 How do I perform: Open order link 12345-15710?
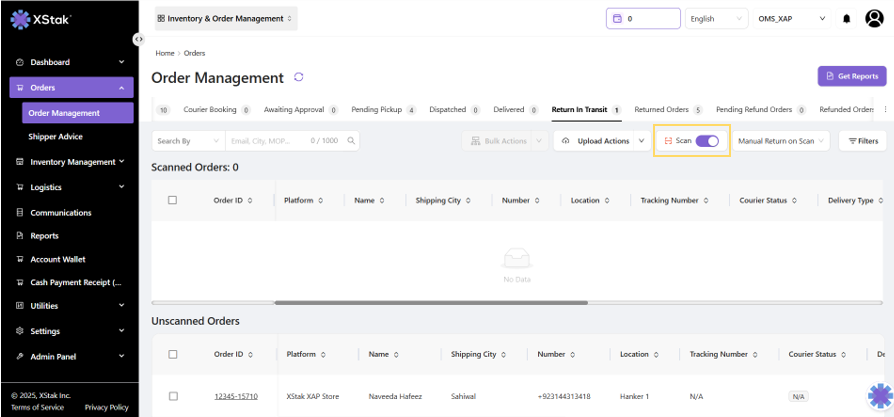(235, 396)
